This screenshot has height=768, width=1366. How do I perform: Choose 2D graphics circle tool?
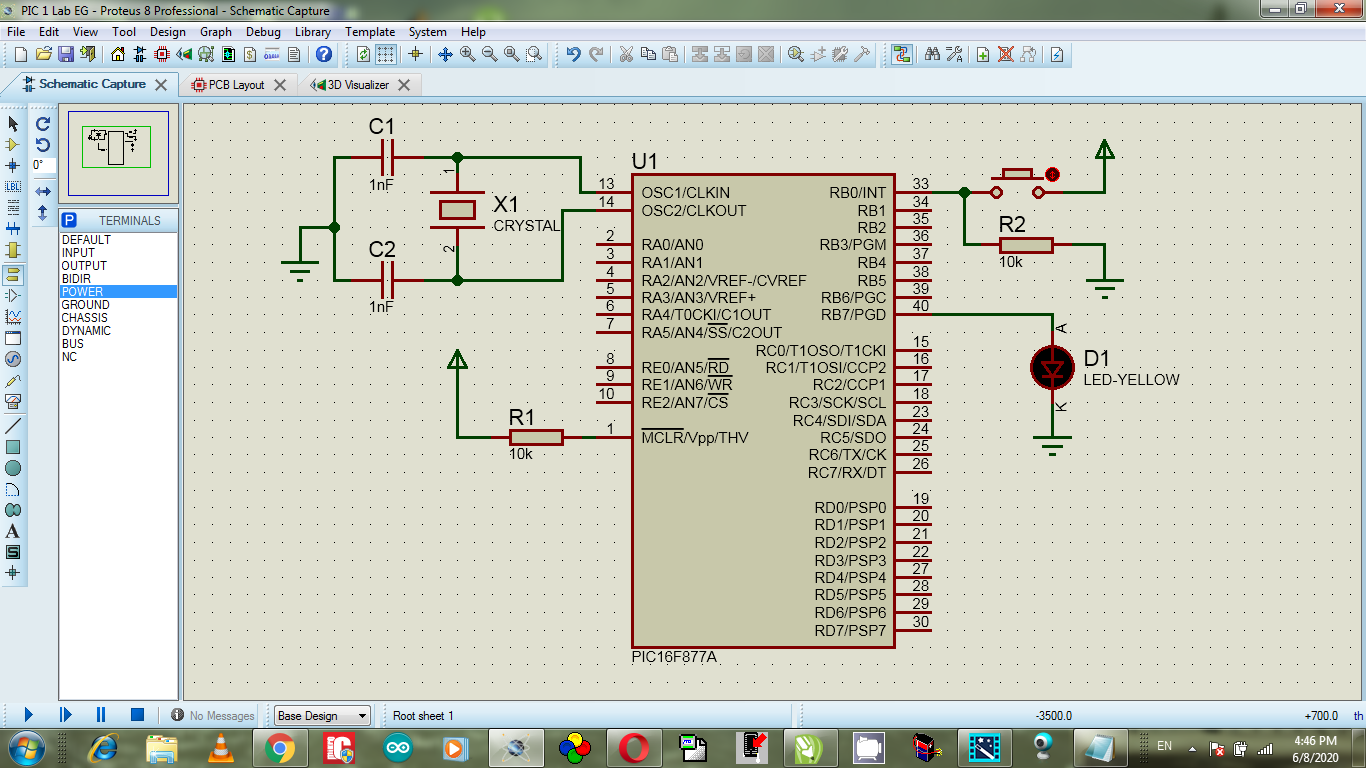point(13,468)
